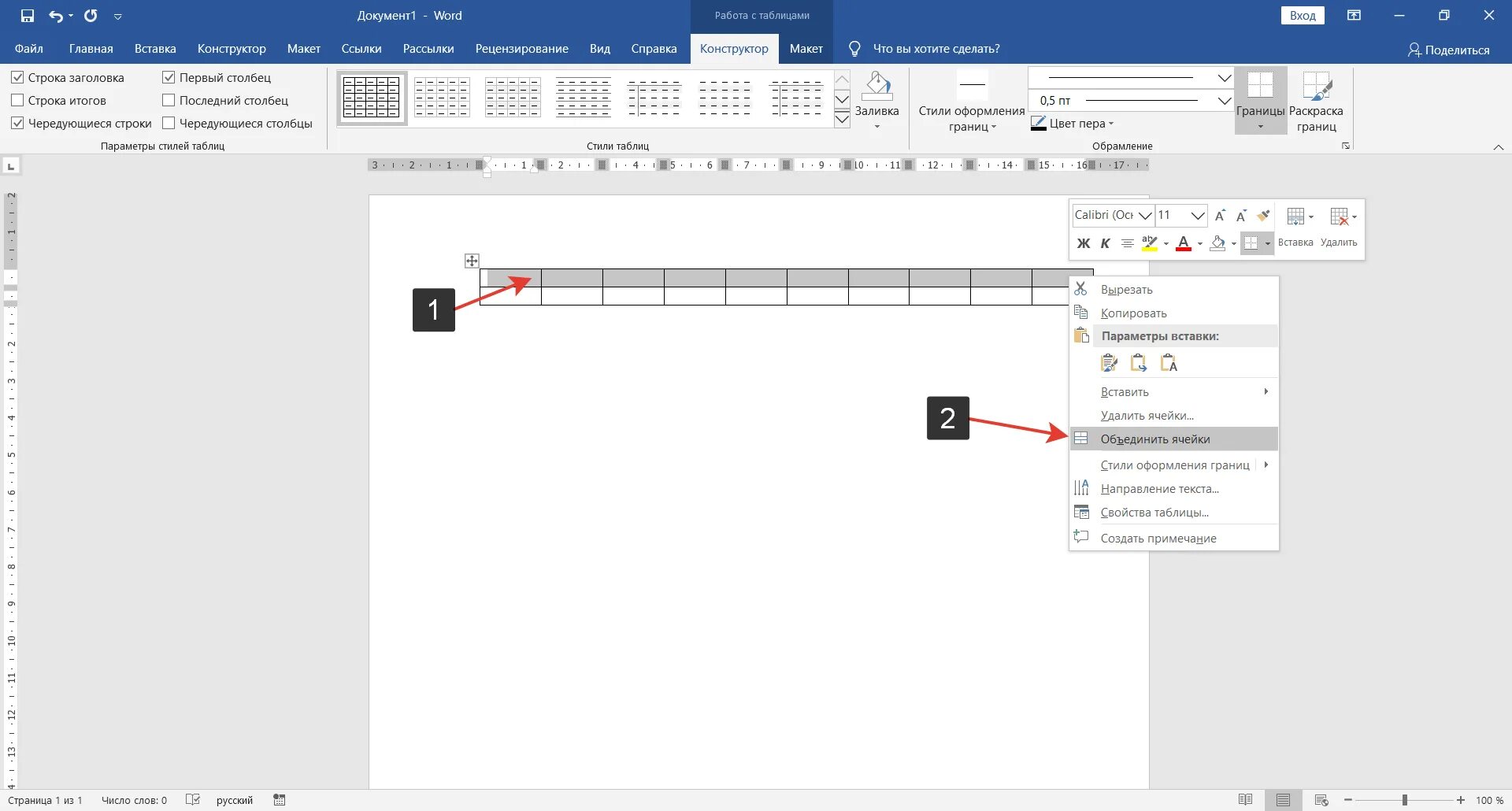Click shading bucket in mini toolbar
Screen dimensions: 1512x811
(1217, 243)
